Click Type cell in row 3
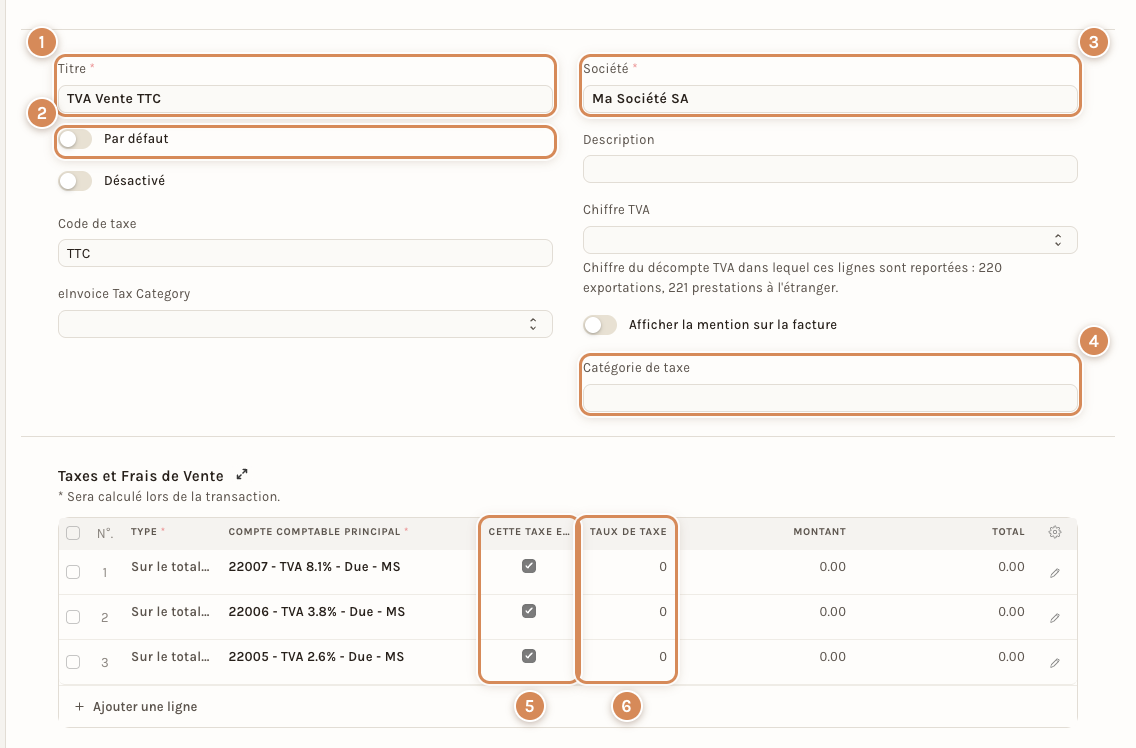Image resolution: width=1136 pixels, height=748 pixels. (170, 657)
